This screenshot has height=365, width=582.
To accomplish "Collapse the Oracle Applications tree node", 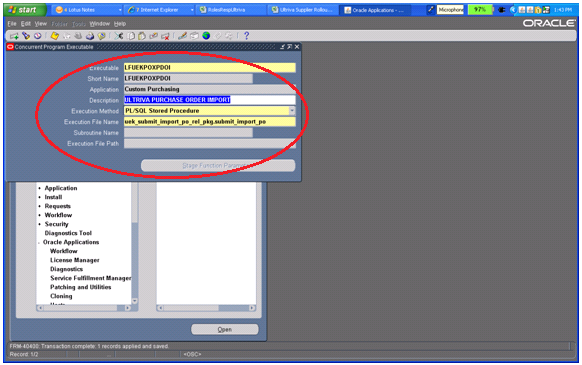I will coord(39,242).
